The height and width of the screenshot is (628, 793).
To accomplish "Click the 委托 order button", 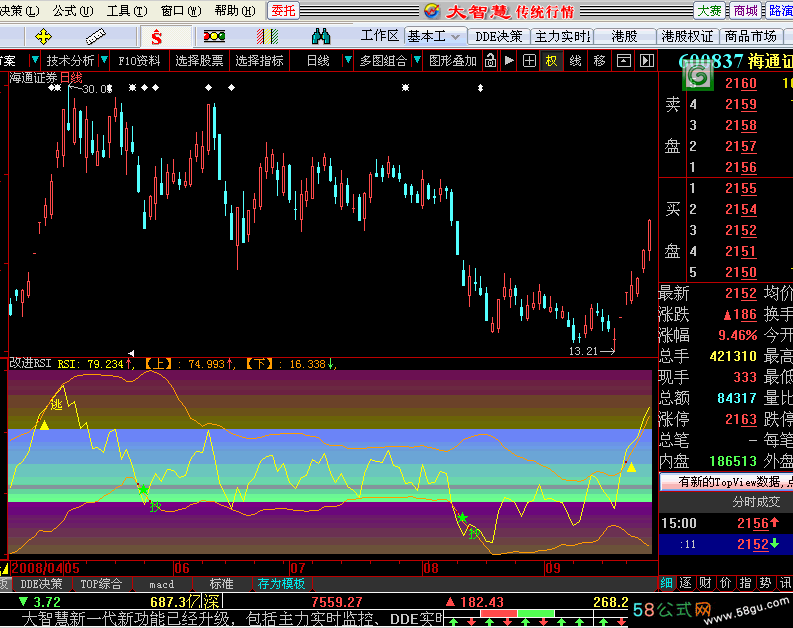I will (x=283, y=10).
